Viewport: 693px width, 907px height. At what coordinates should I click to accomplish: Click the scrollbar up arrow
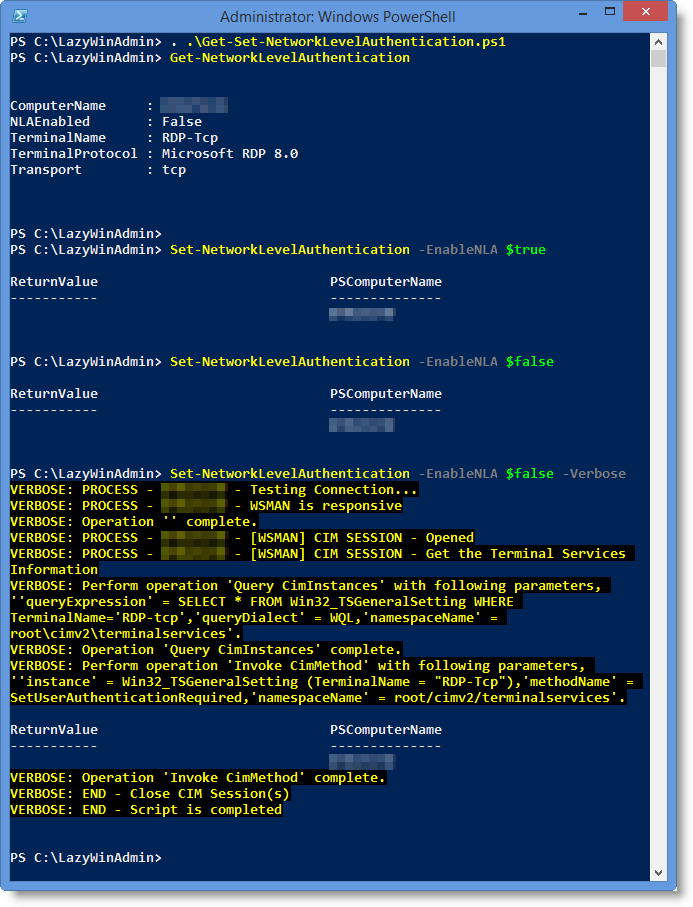click(658, 42)
